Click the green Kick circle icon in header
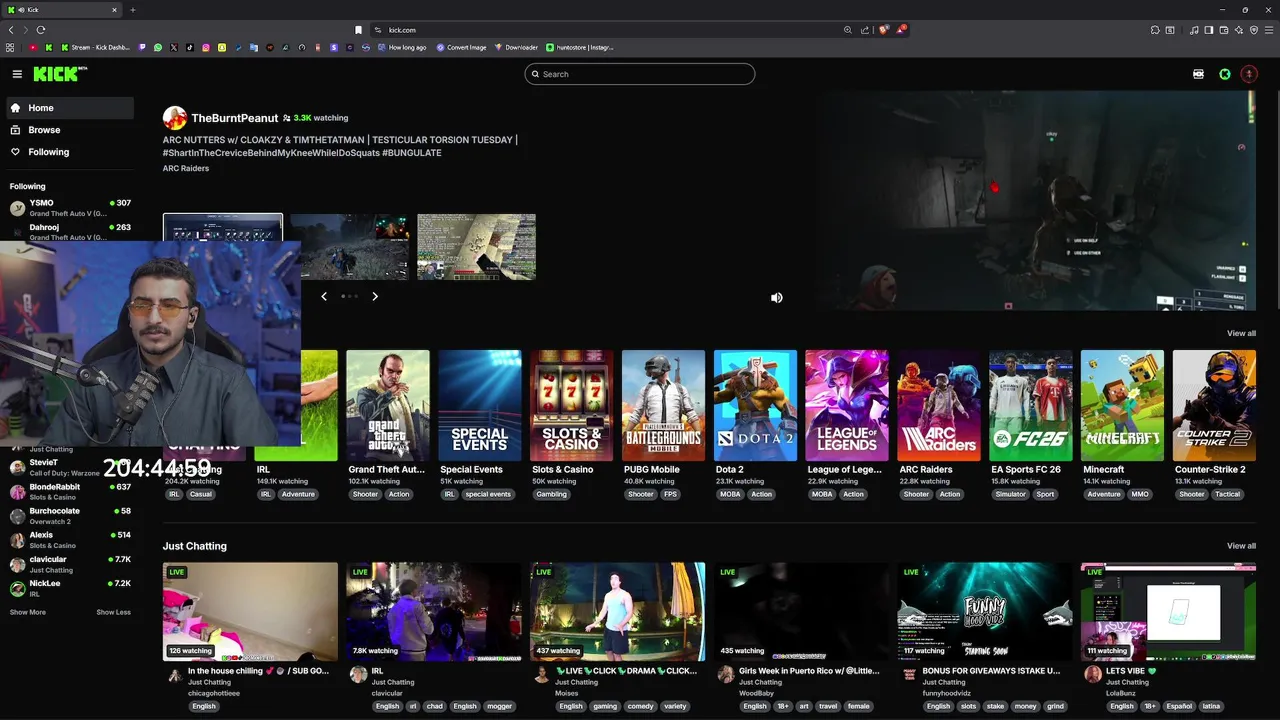The width and height of the screenshot is (1280, 720). click(x=1224, y=74)
